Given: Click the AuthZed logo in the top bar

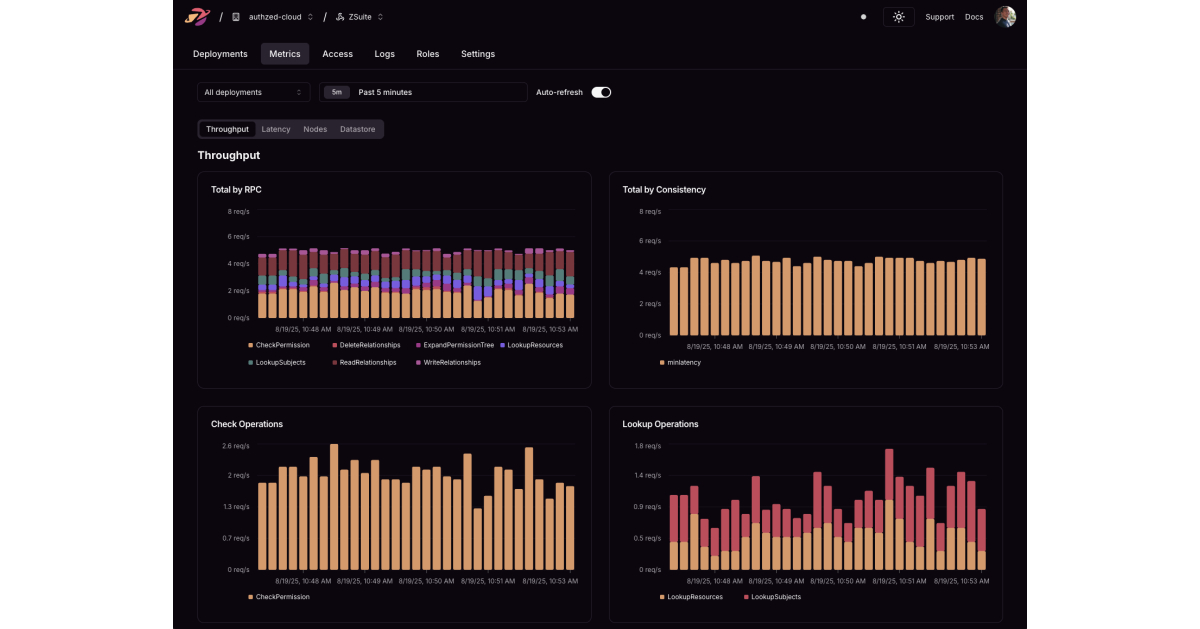Looking at the screenshot, I should (x=197, y=17).
